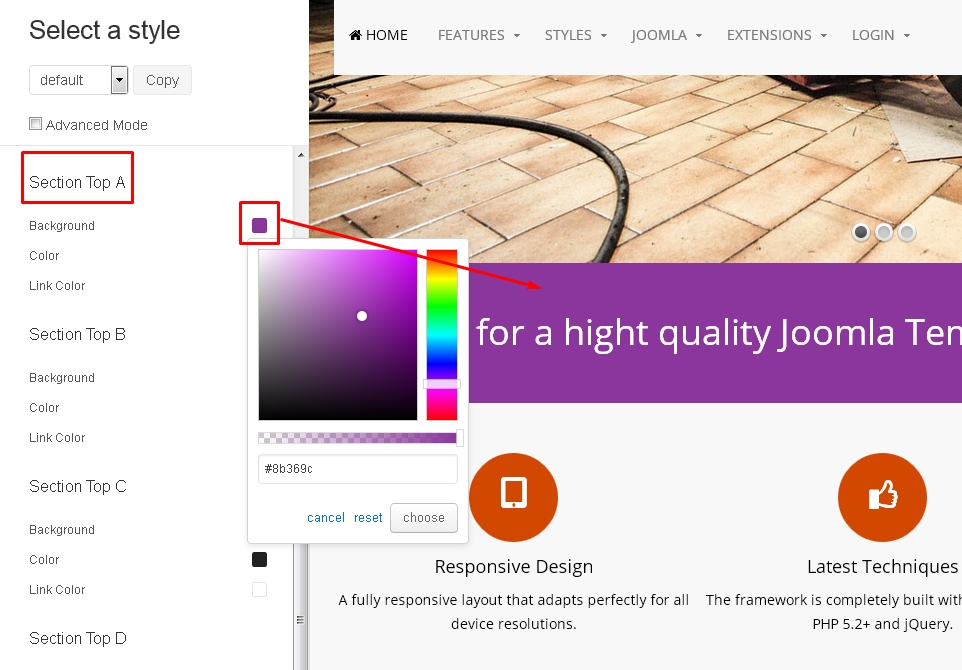
Task: Click the home icon beside HOME
Action: [355, 35]
